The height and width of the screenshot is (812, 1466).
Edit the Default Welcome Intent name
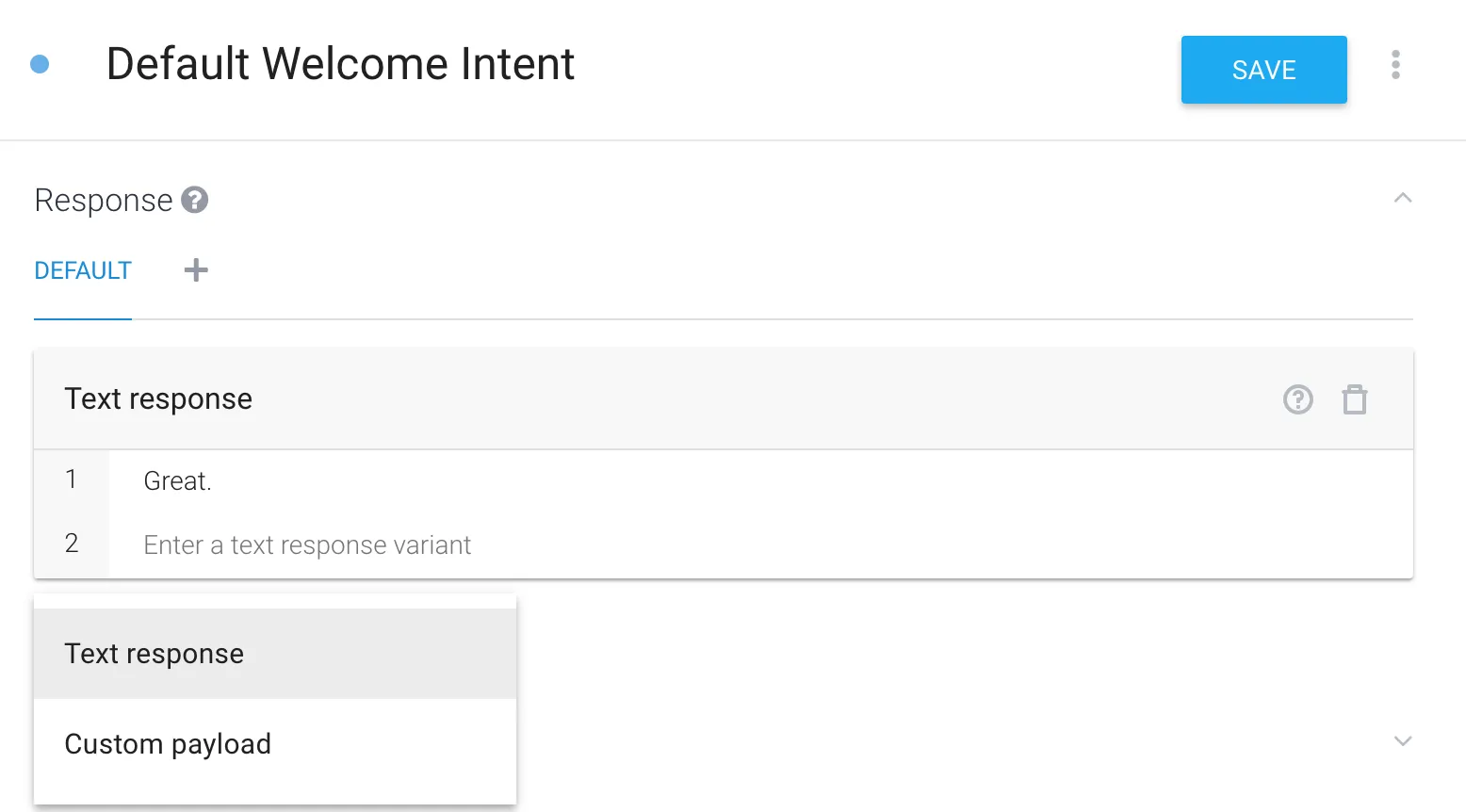click(340, 65)
